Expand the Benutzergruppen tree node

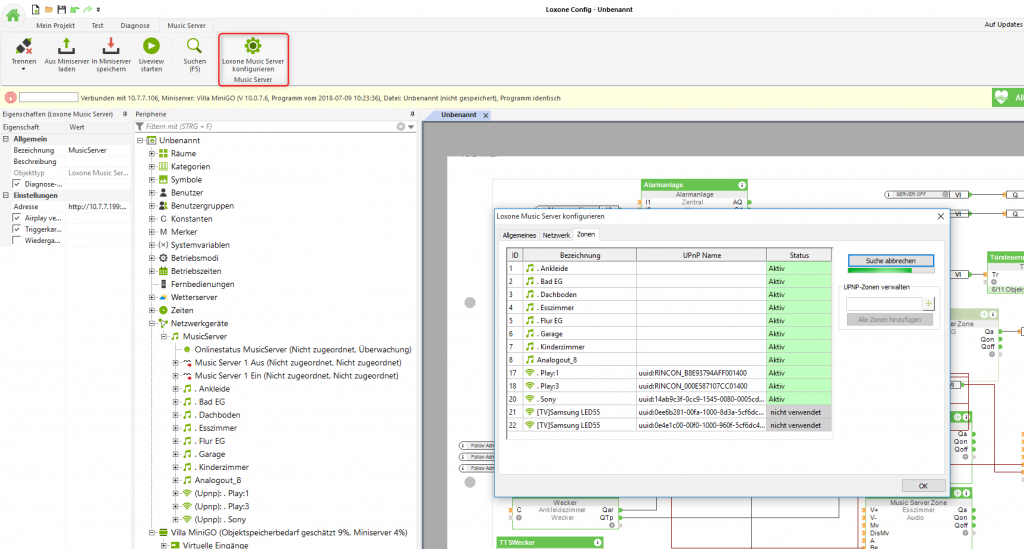[152, 206]
